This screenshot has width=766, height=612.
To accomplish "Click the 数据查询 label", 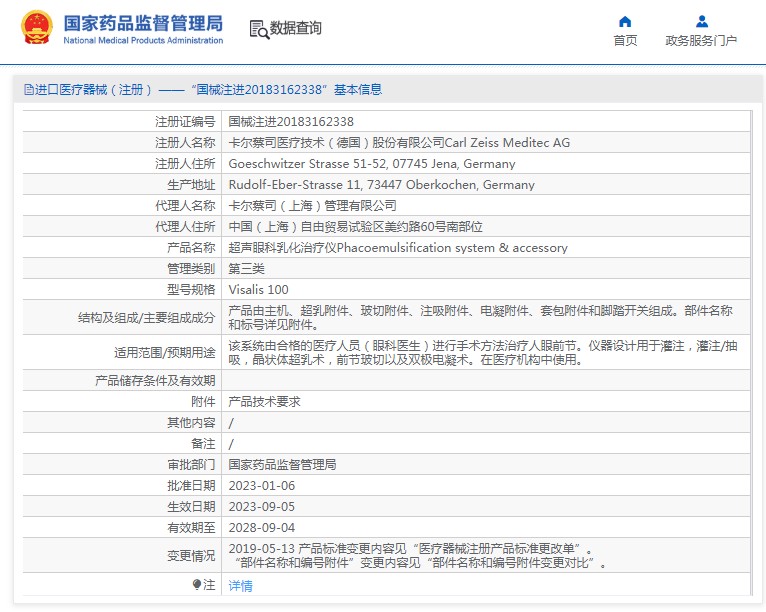I will pyautogui.click(x=296, y=28).
